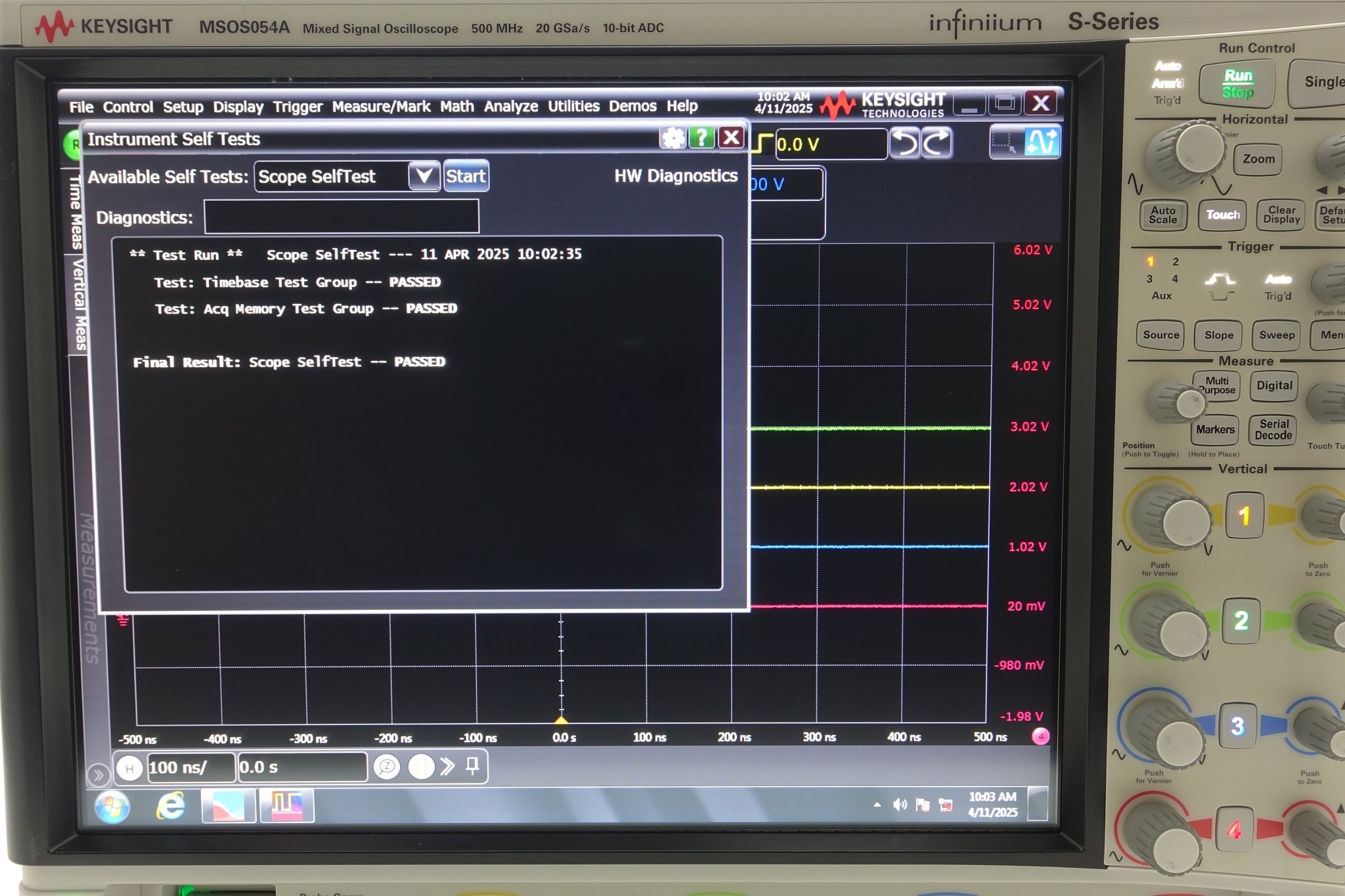Open the Analyze menu
The width and height of the screenshot is (1345, 896).
coord(511,106)
